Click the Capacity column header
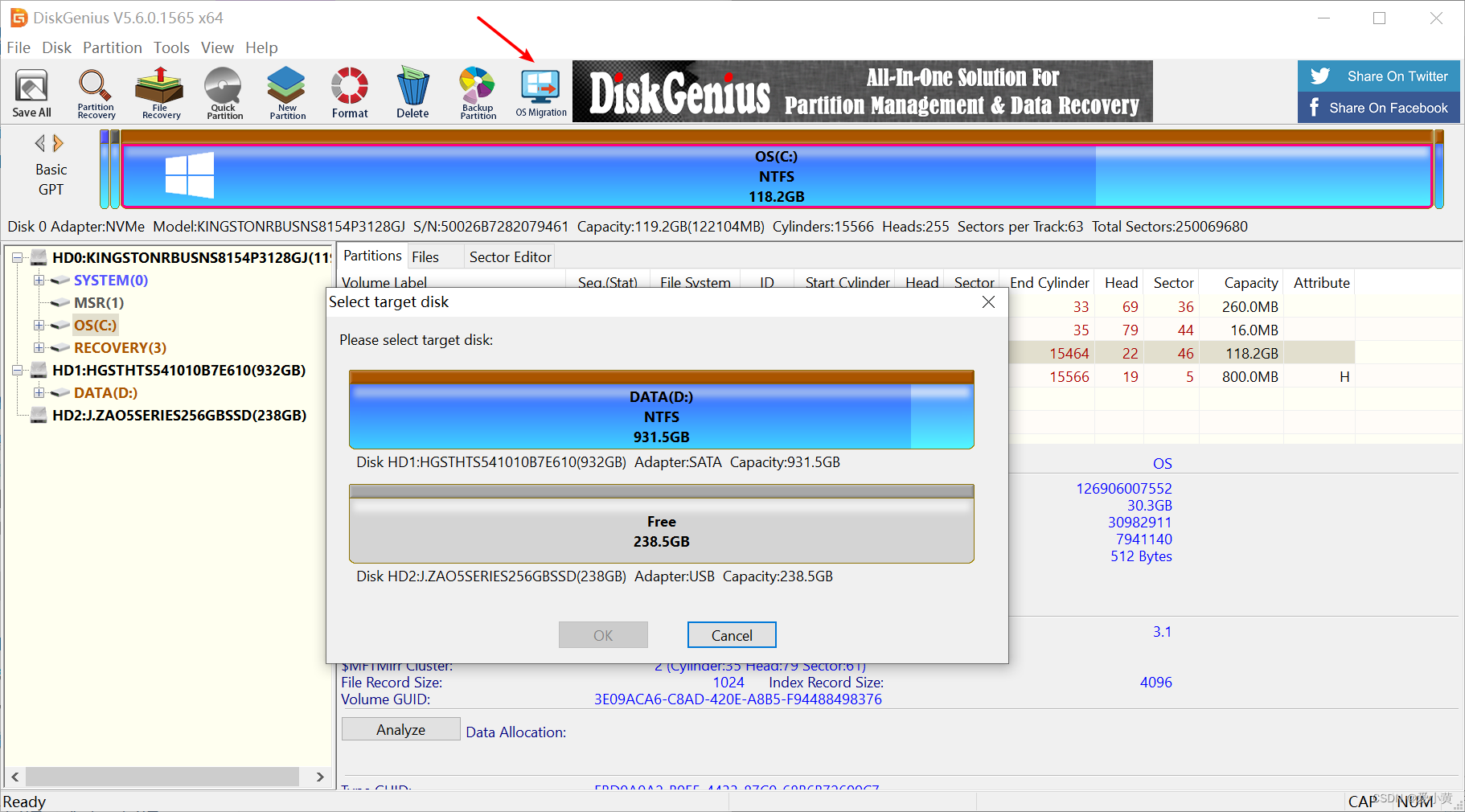The image size is (1465, 812). pos(1251,282)
